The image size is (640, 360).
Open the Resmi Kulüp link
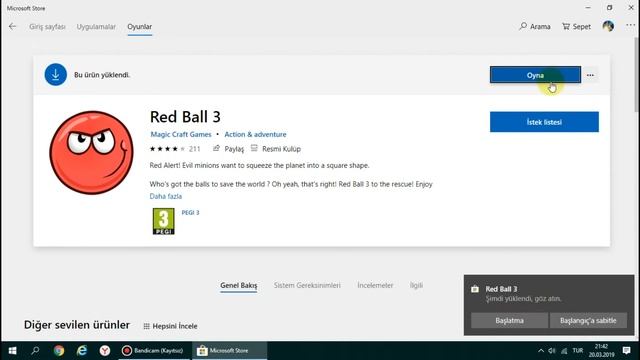click(x=276, y=149)
